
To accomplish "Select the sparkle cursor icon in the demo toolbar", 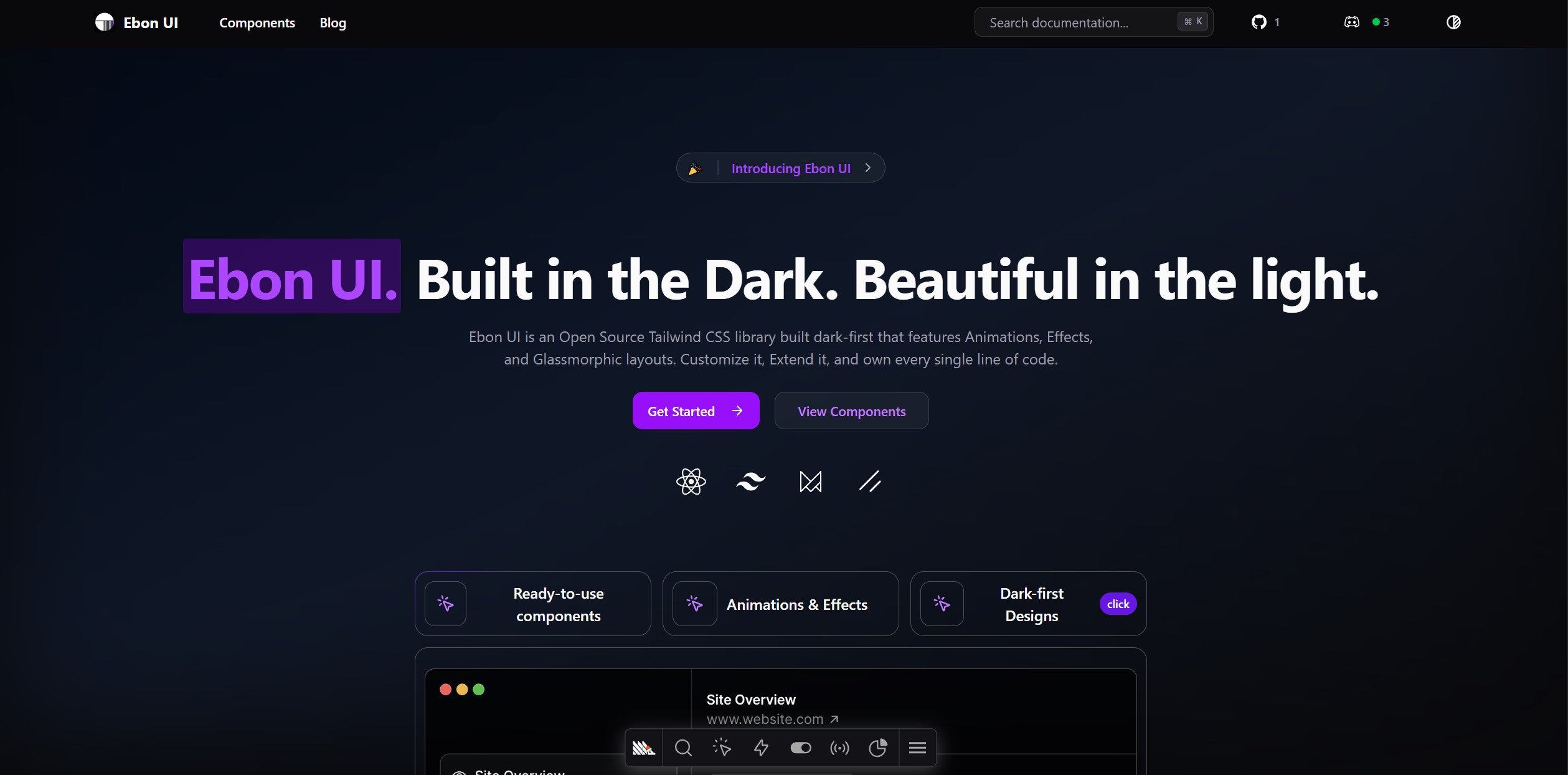I will pyautogui.click(x=722, y=748).
